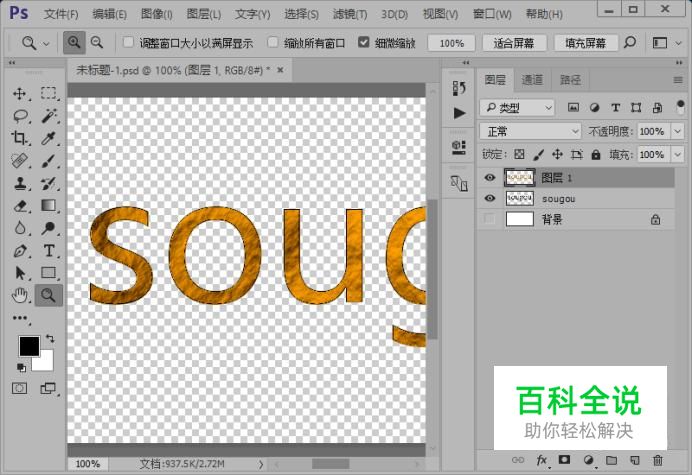Choose zoom out mode in options bar

(97, 43)
